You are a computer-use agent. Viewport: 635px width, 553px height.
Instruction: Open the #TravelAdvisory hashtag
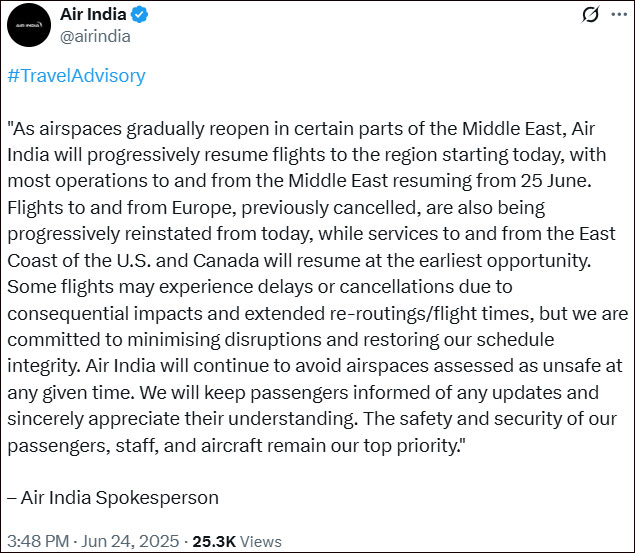tap(76, 76)
